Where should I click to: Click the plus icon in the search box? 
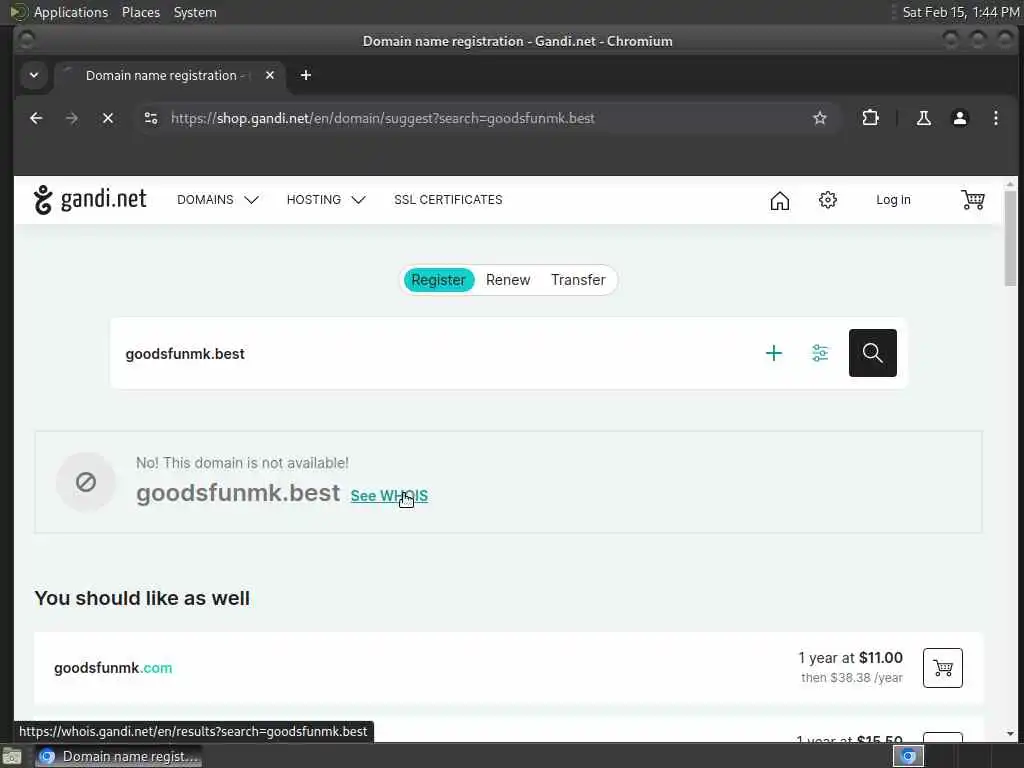coord(774,353)
